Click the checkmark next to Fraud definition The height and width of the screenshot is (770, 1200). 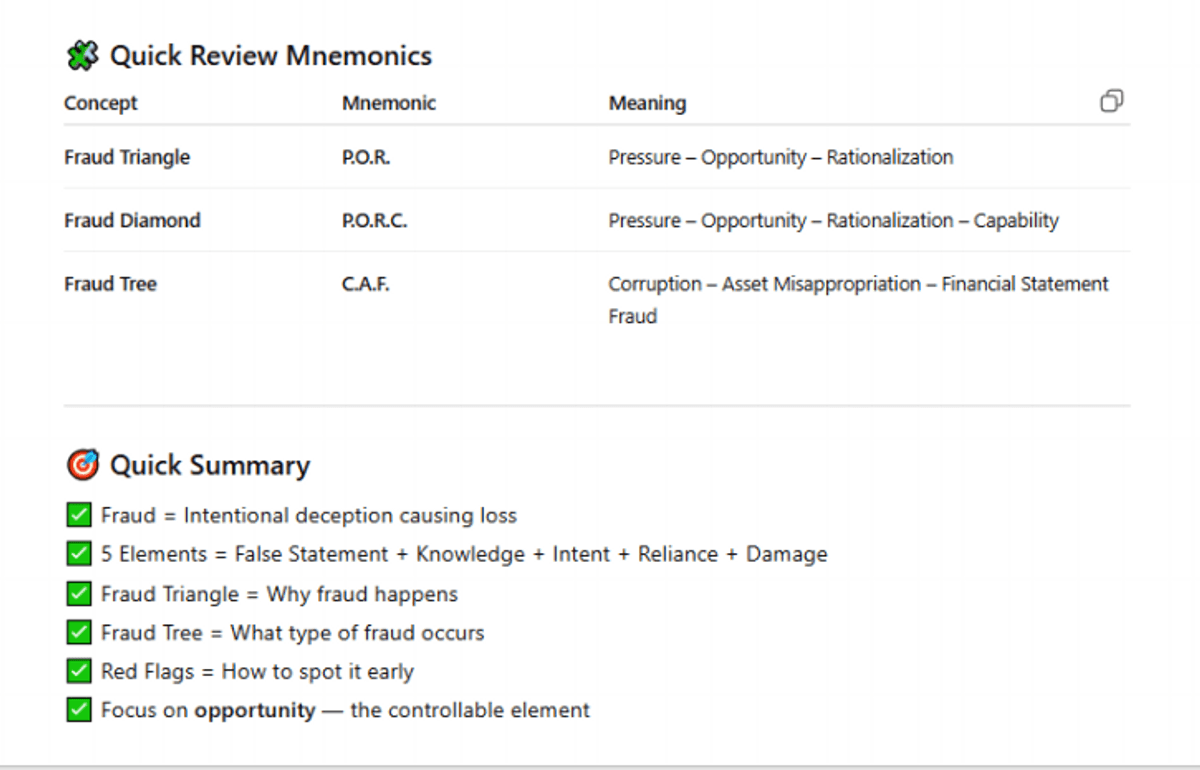79,516
